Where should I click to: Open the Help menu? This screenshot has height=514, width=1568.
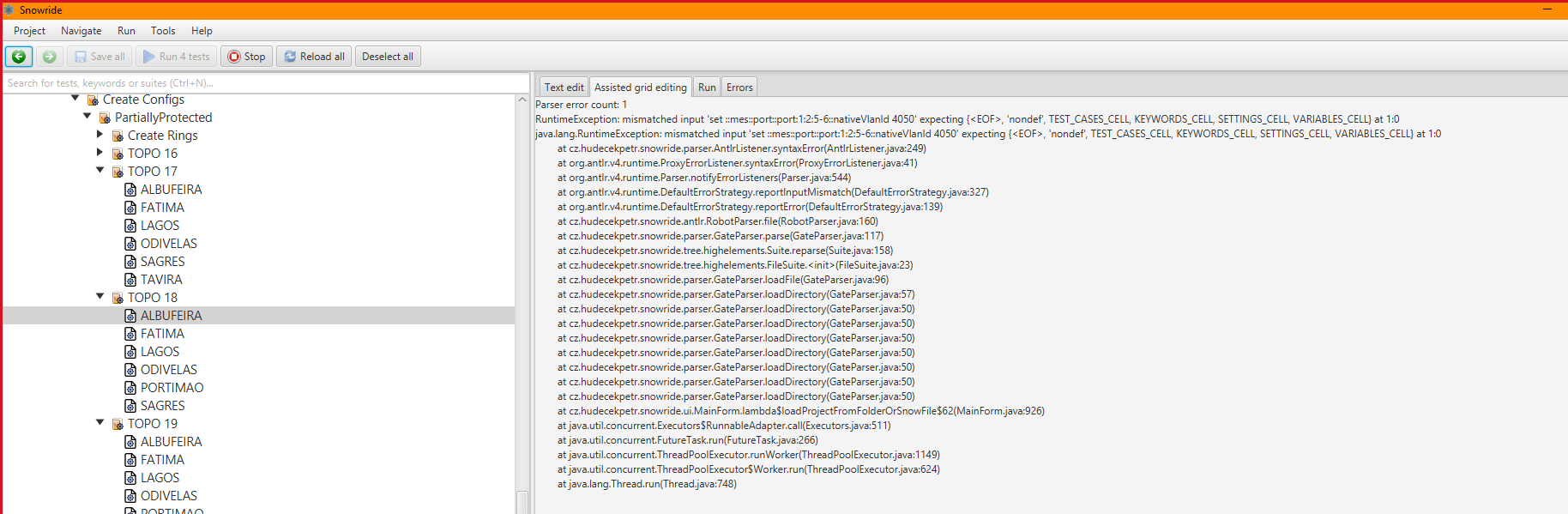[x=202, y=31]
